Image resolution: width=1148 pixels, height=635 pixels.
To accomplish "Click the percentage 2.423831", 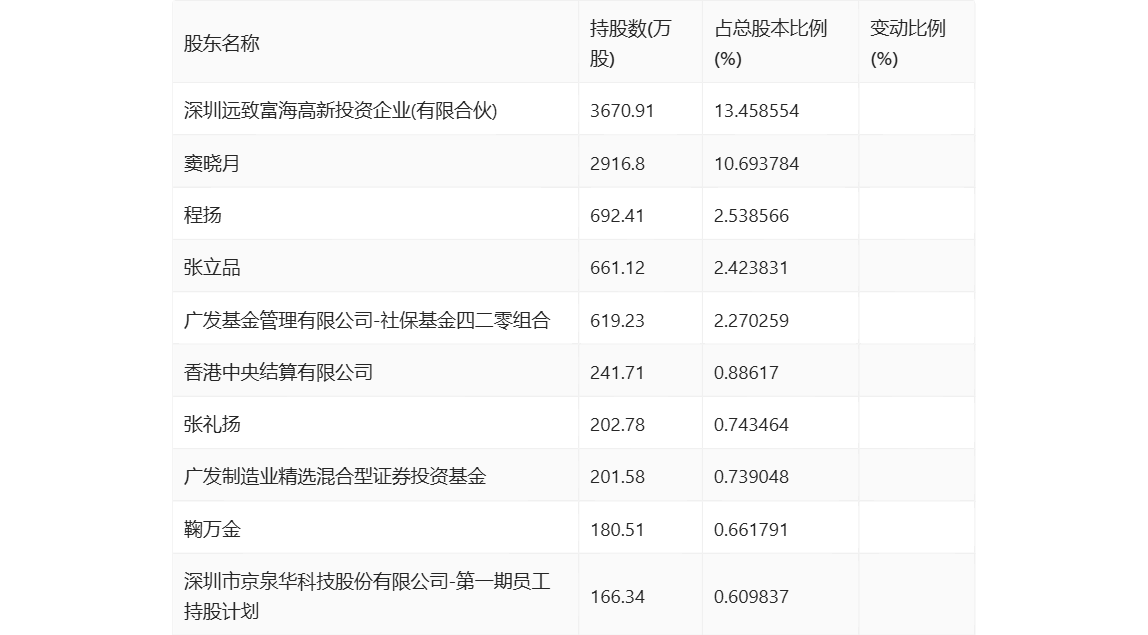I will click(x=751, y=267).
